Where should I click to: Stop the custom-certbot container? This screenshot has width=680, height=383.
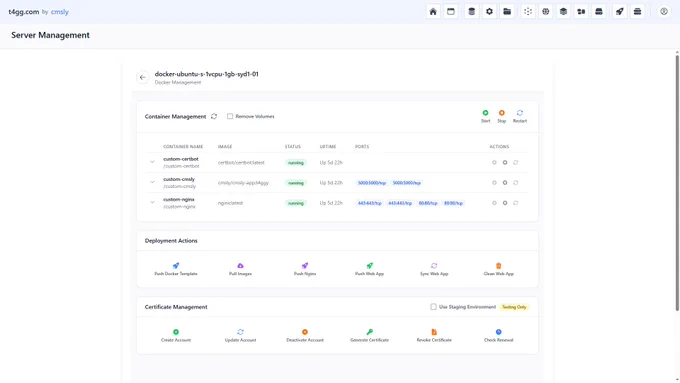point(505,163)
